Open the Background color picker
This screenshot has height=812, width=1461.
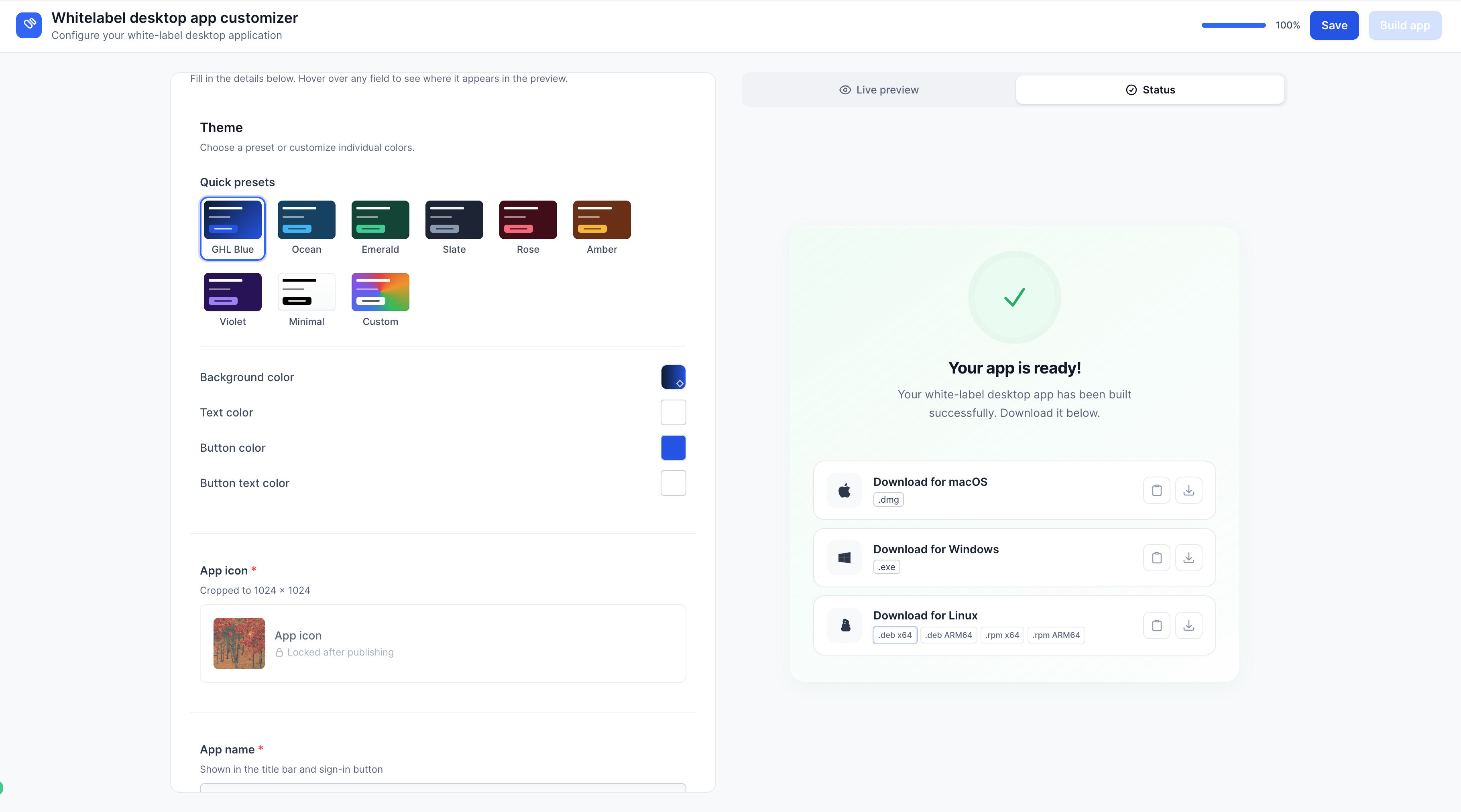point(673,377)
